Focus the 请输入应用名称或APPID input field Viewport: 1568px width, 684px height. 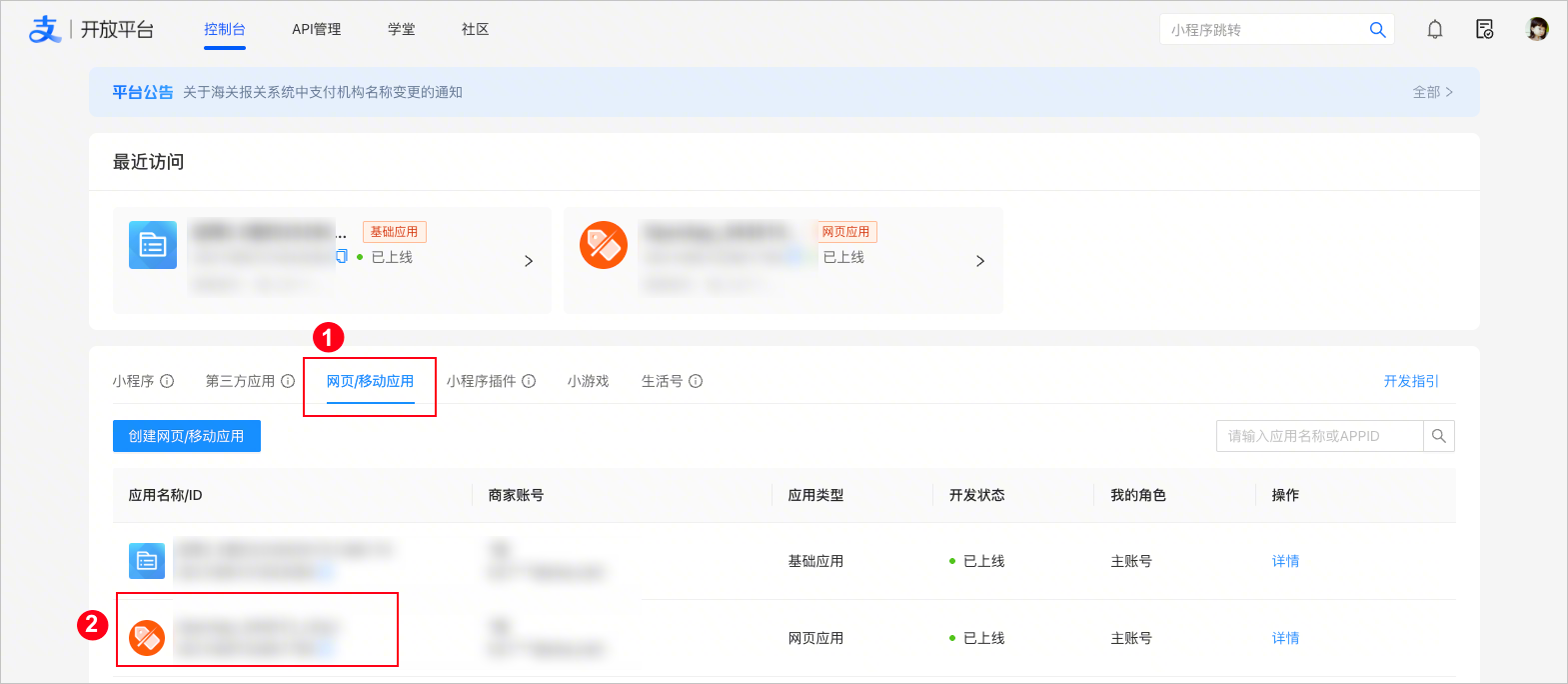coord(1320,436)
